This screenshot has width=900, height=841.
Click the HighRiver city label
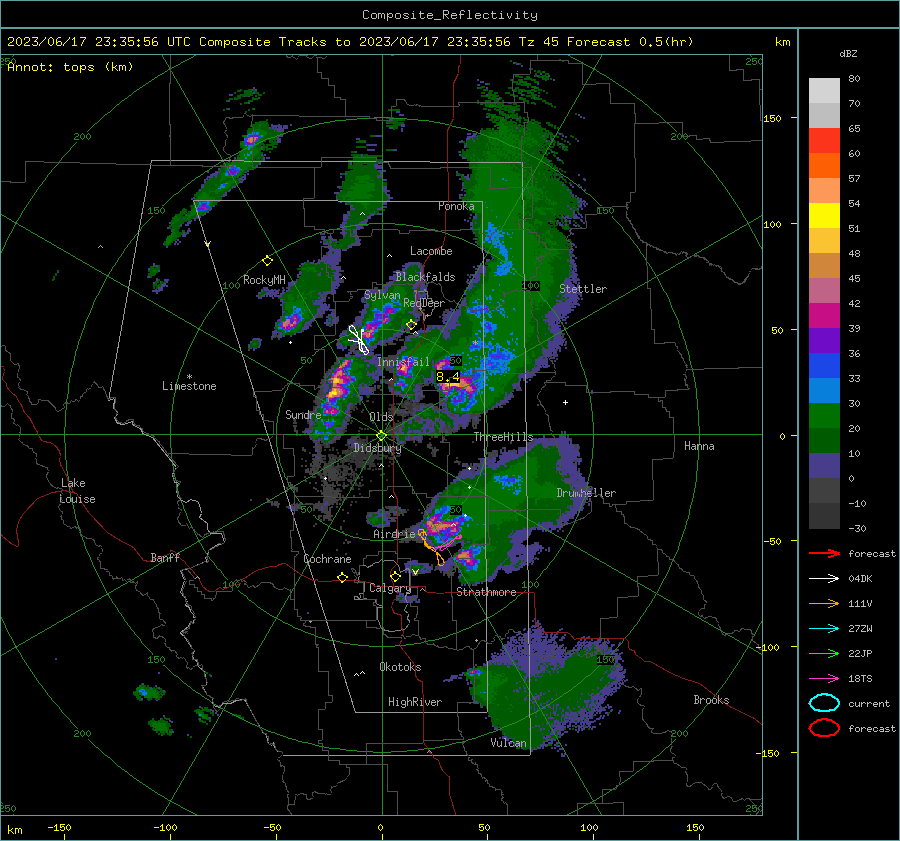(x=415, y=702)
